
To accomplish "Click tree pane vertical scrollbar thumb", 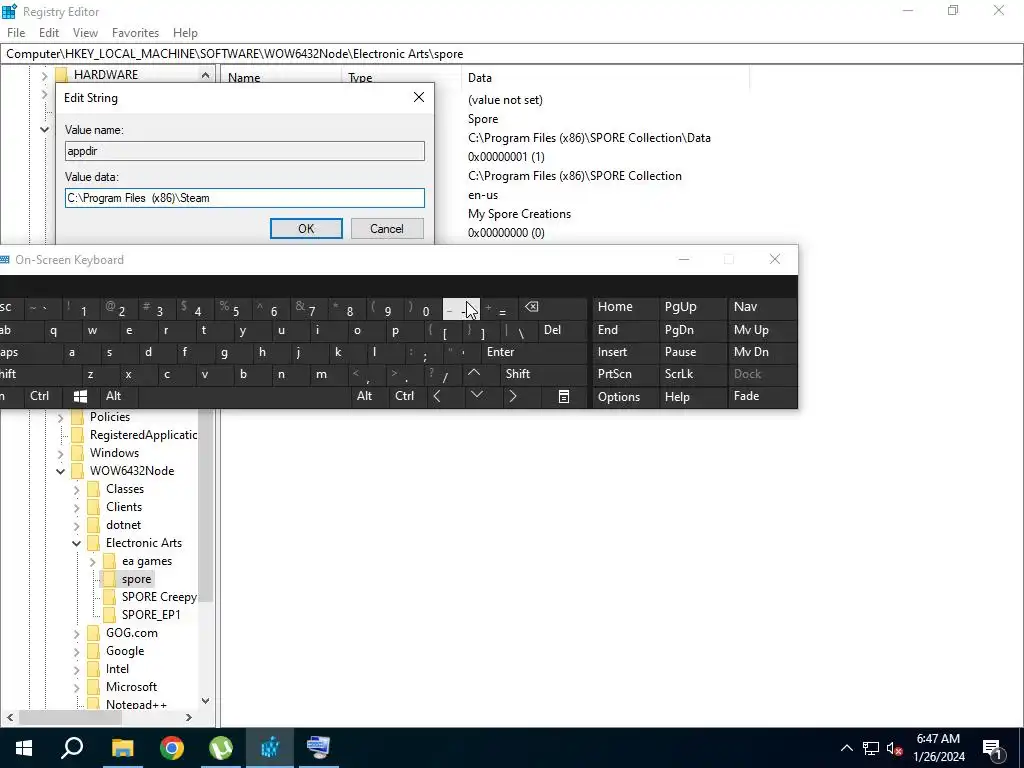I will tap(205, 506).
